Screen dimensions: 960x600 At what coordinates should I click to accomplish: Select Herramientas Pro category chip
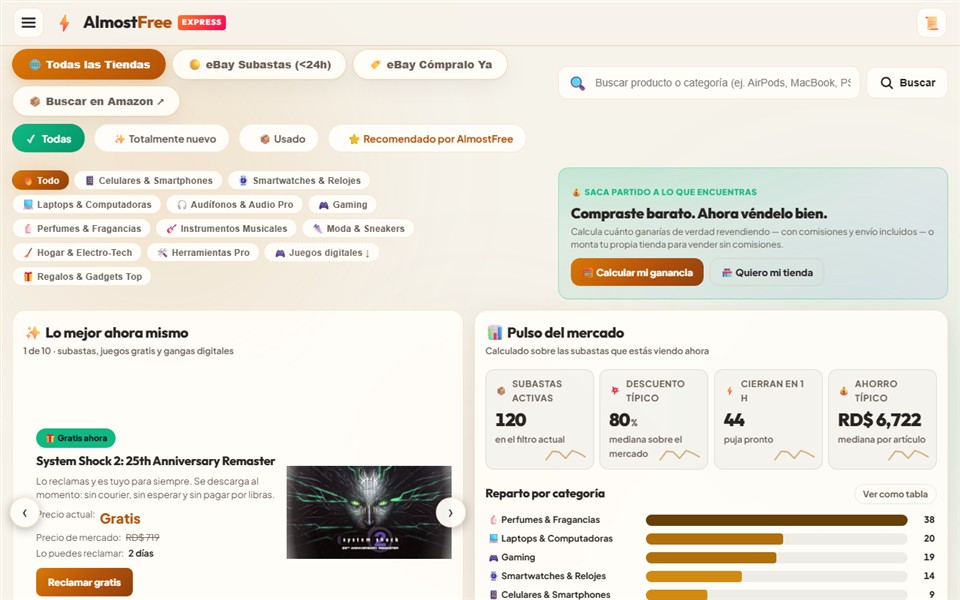click(203, 252)
